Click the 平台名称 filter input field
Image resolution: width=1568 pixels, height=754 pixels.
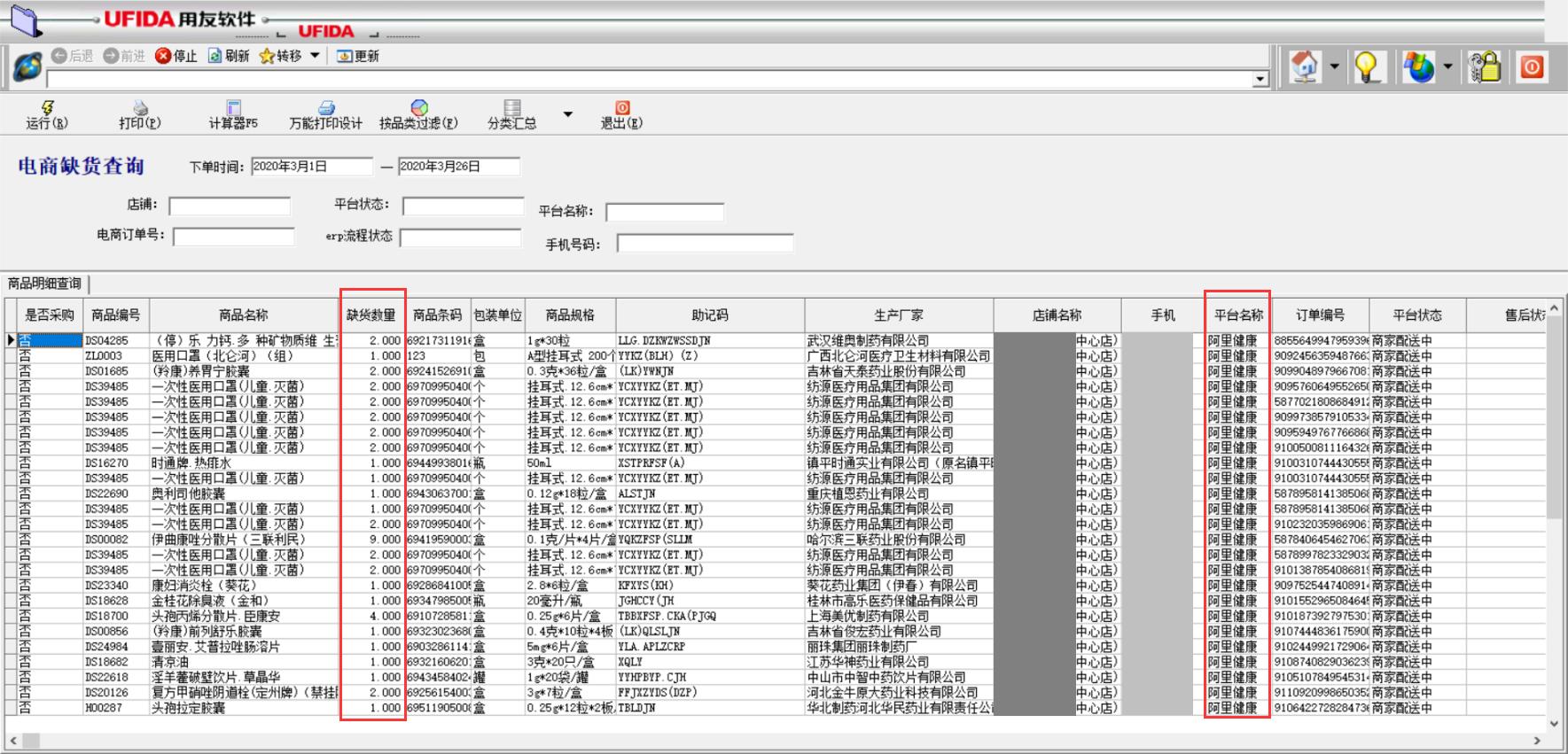665,213
